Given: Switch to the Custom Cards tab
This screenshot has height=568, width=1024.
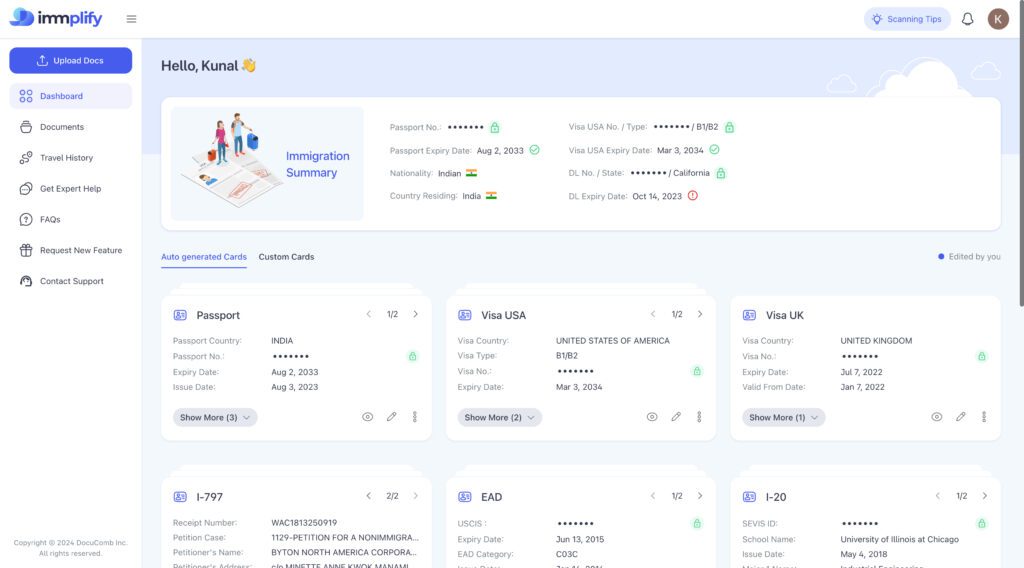Looking at the screenshot, I should tap(286, 257).
